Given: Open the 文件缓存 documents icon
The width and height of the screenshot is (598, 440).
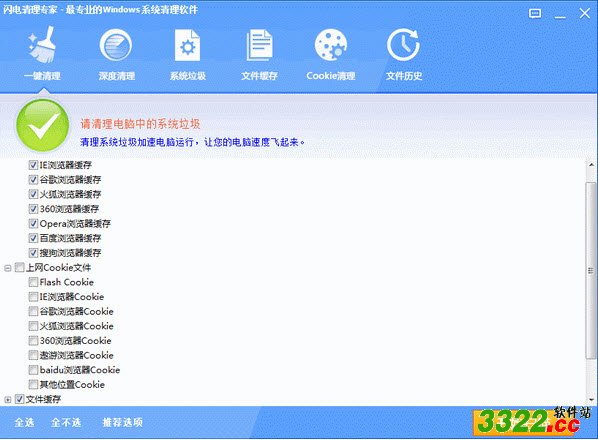Looking at the screenshot, I should click(x=259, y=45).
